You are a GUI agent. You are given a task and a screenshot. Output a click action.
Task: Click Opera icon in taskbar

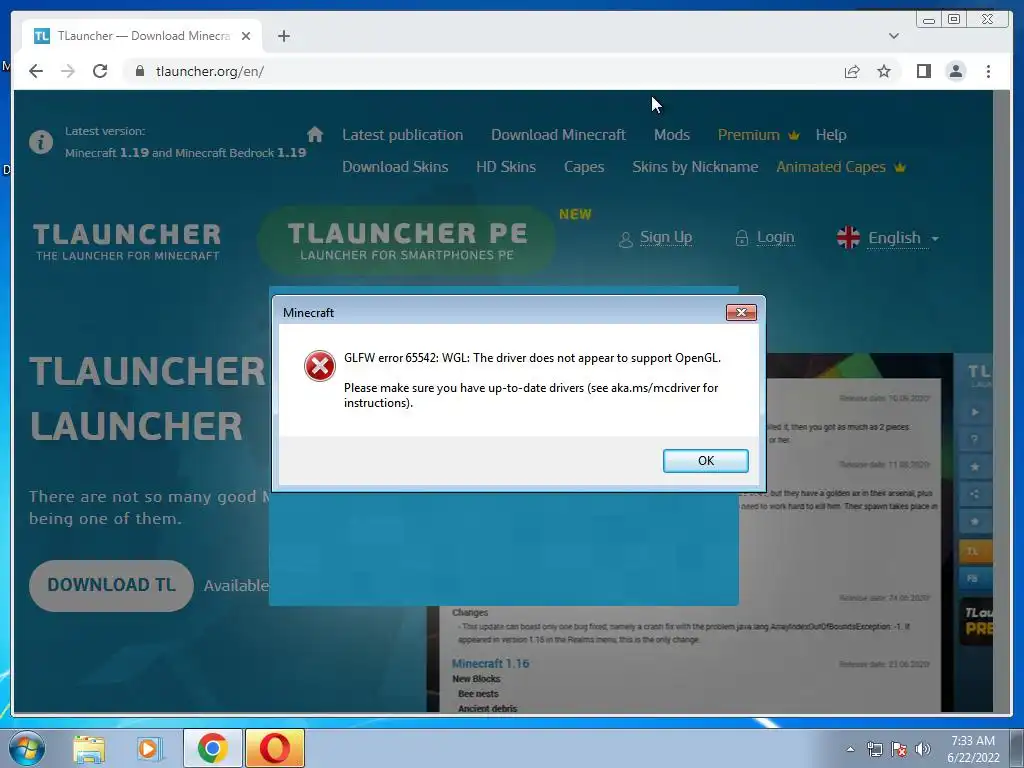tap(275, 748)
